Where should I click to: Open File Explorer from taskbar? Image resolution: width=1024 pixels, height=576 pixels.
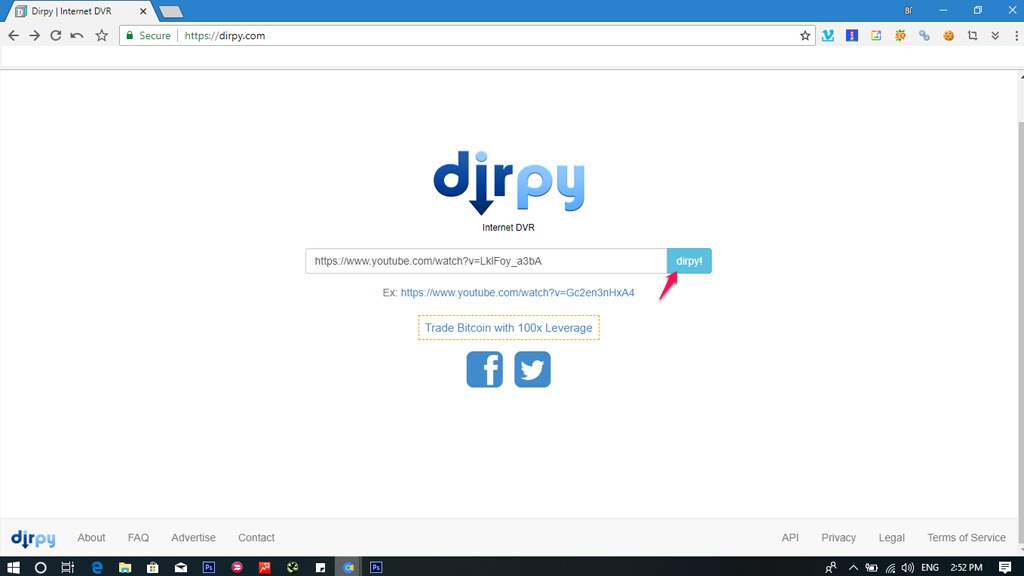125,567
